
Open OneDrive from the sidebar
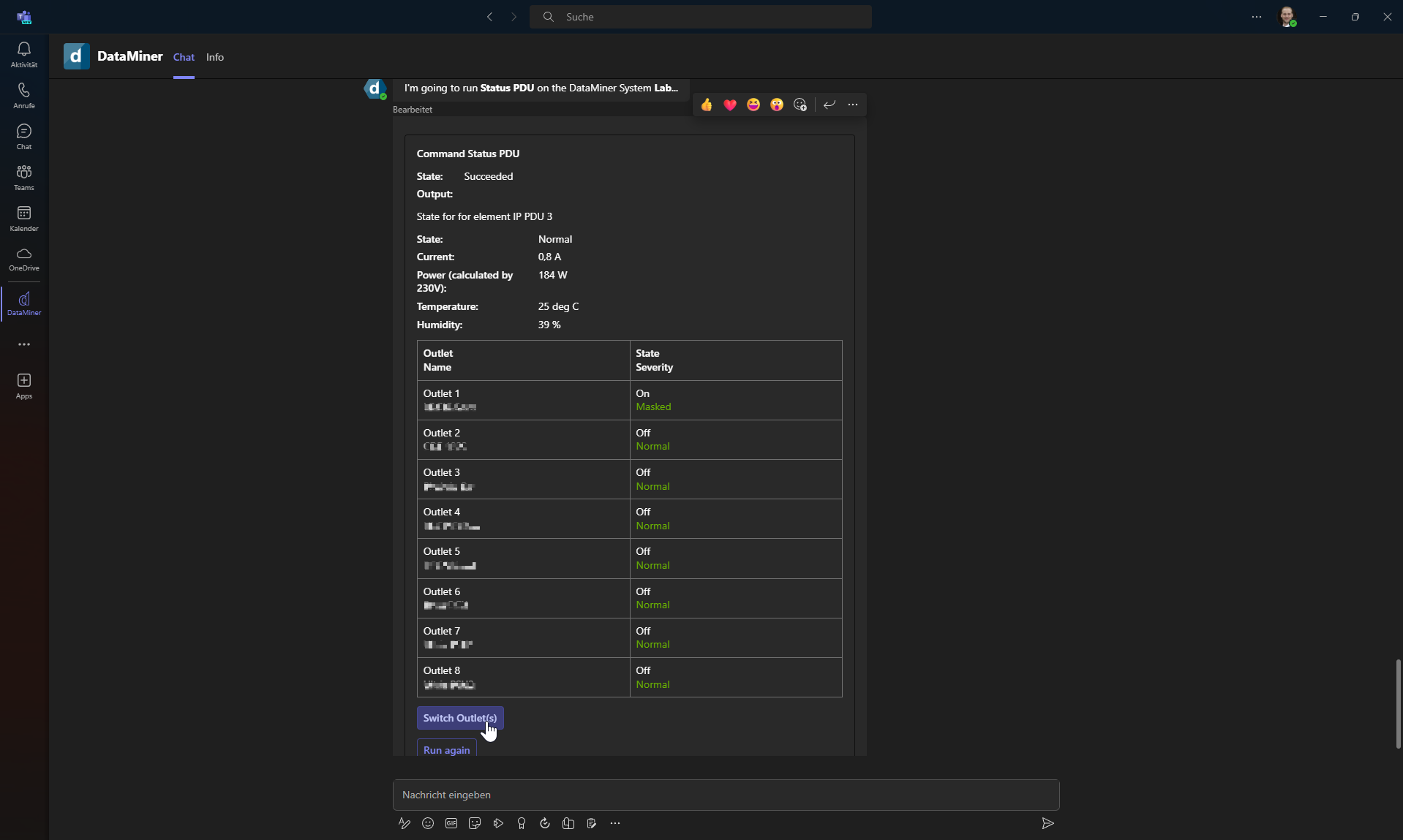pyautogui.click(x=24, y=259)
